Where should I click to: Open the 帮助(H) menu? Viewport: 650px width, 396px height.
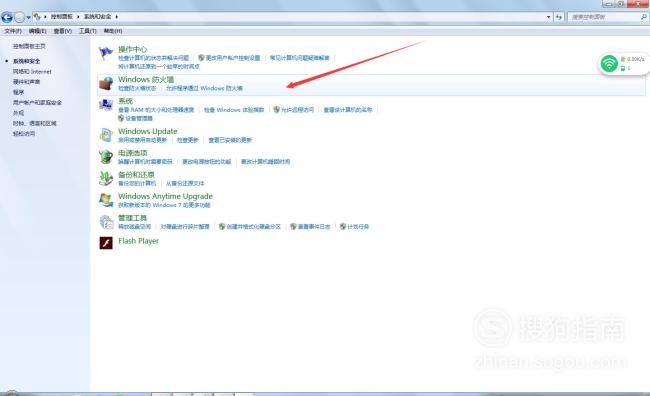pos(113,31)
